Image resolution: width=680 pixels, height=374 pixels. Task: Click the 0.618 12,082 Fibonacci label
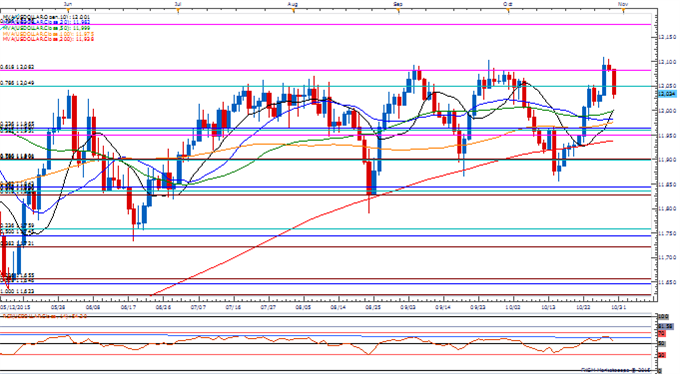17,67
